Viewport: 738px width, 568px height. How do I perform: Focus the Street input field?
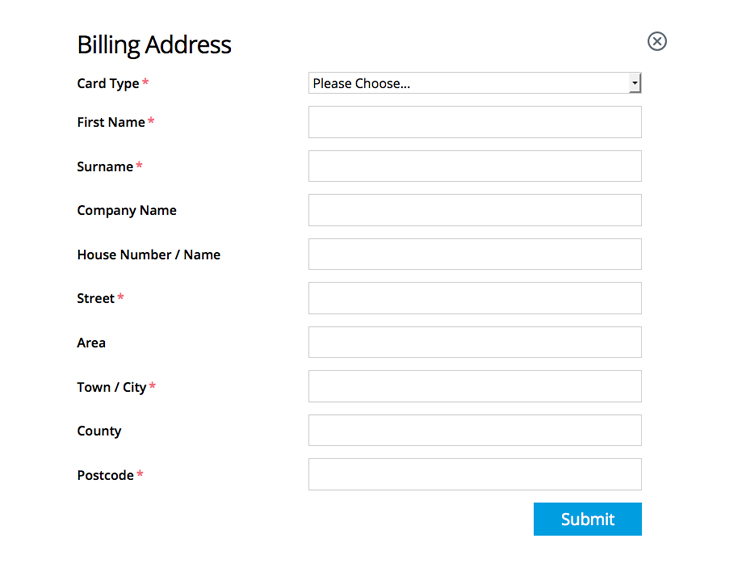pyautogui.click(x=474, y=298)
